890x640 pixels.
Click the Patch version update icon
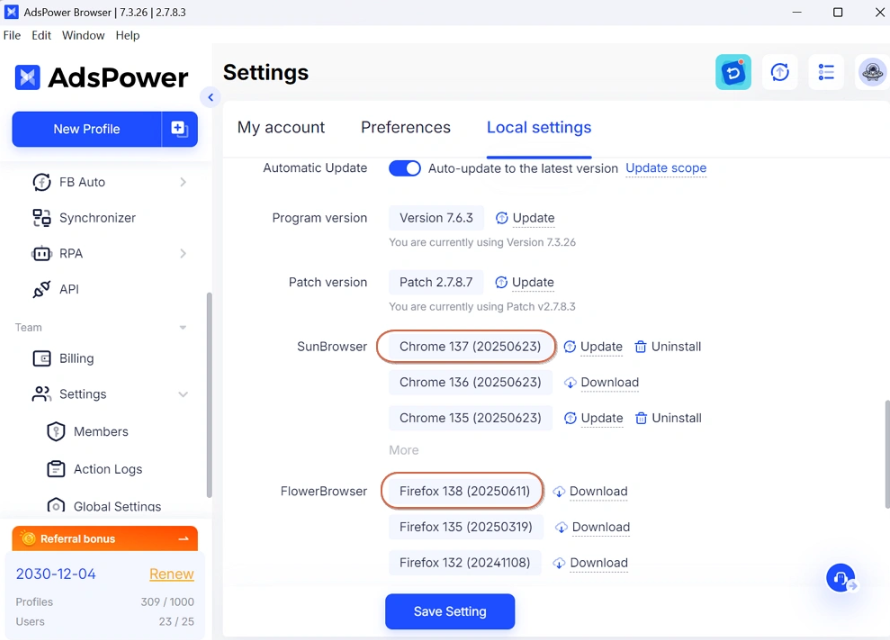[x=501, y=282]
